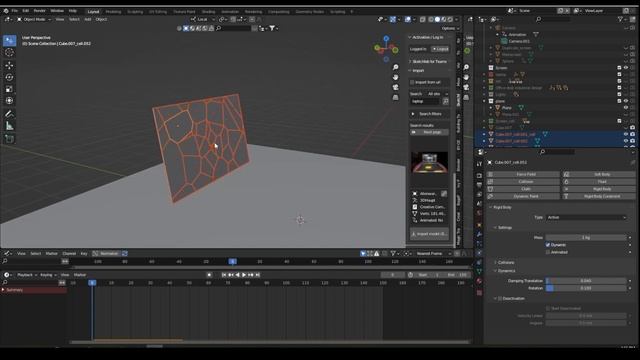Switch to the Shading workspace tab

209,12
